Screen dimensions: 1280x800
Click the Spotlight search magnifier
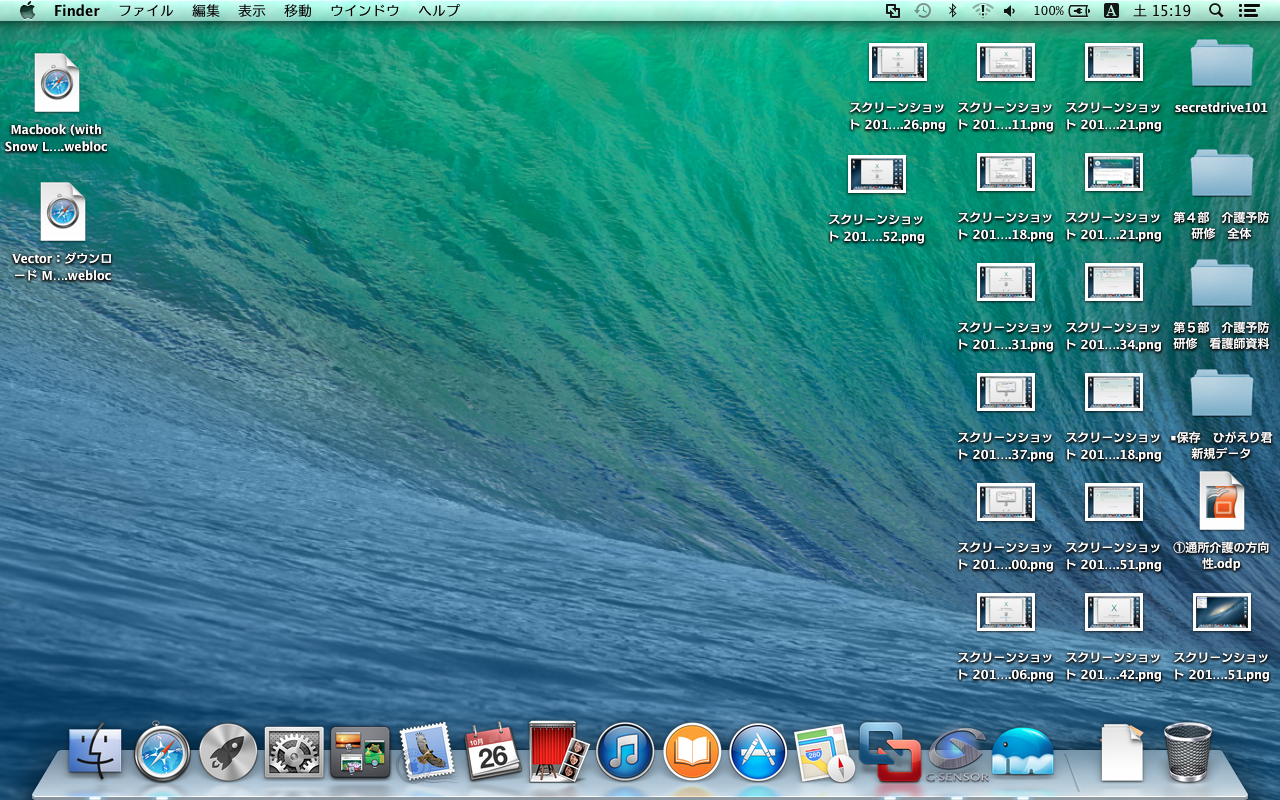[x=1216, y=11]
